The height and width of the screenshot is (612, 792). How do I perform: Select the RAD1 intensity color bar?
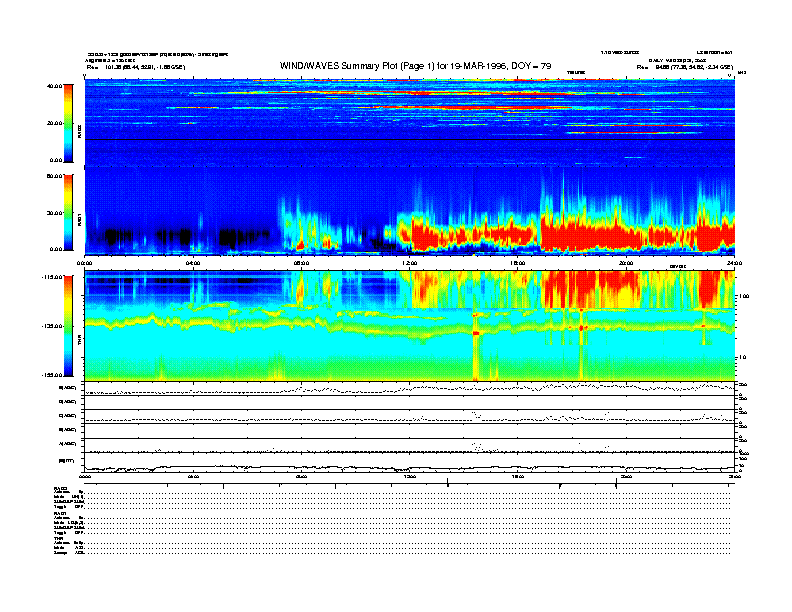(68, 213)
